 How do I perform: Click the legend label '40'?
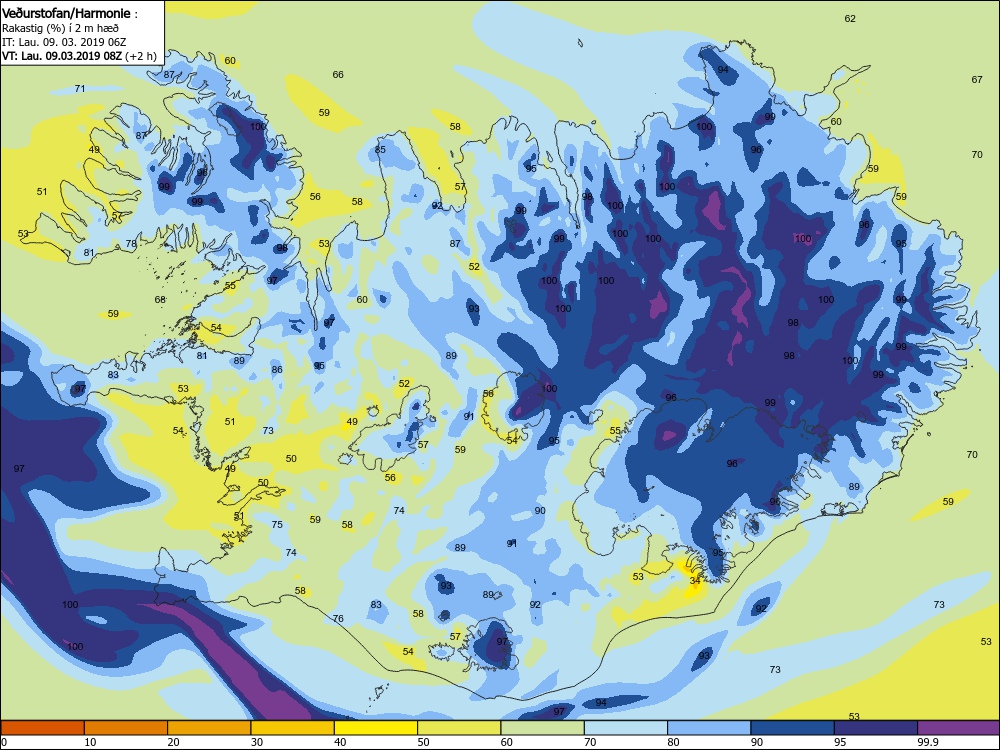[340, 742]
